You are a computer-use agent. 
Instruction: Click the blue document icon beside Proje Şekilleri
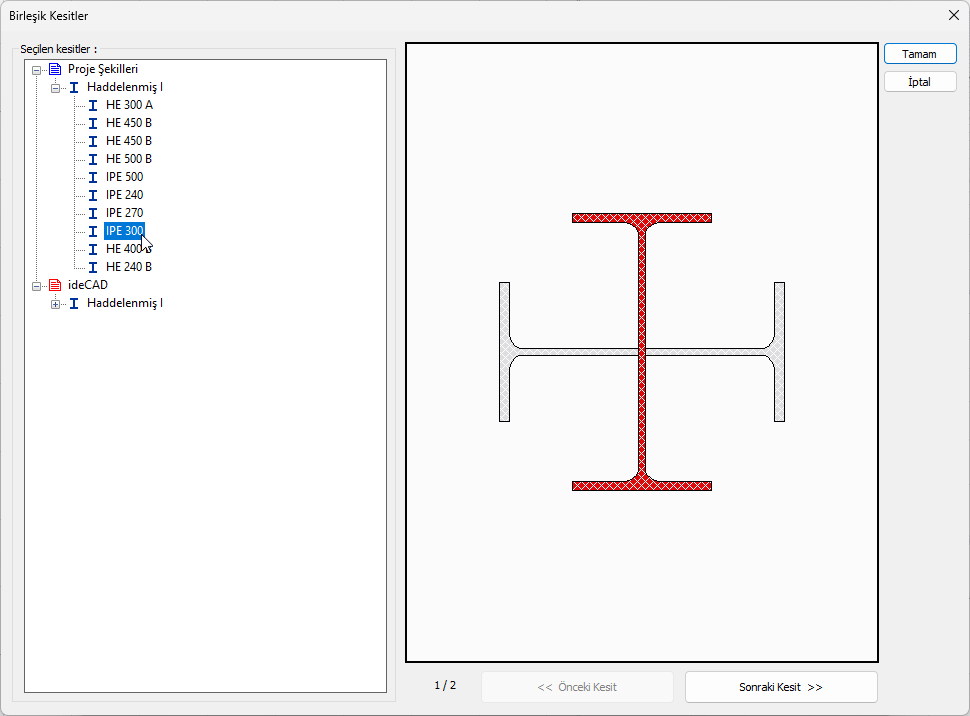[x=55, y=69]
